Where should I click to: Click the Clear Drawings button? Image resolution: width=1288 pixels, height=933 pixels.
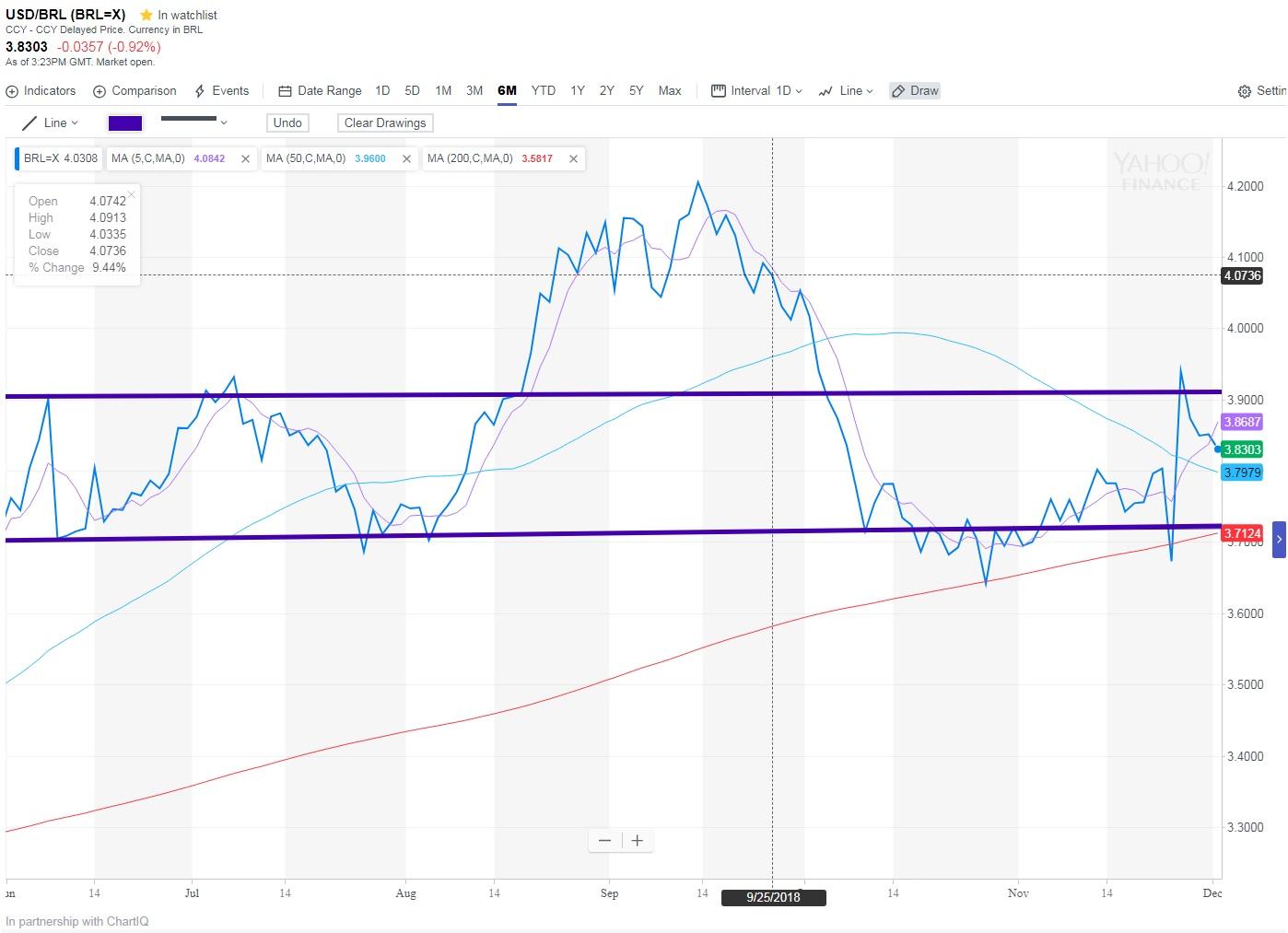(x=384, y=122)
